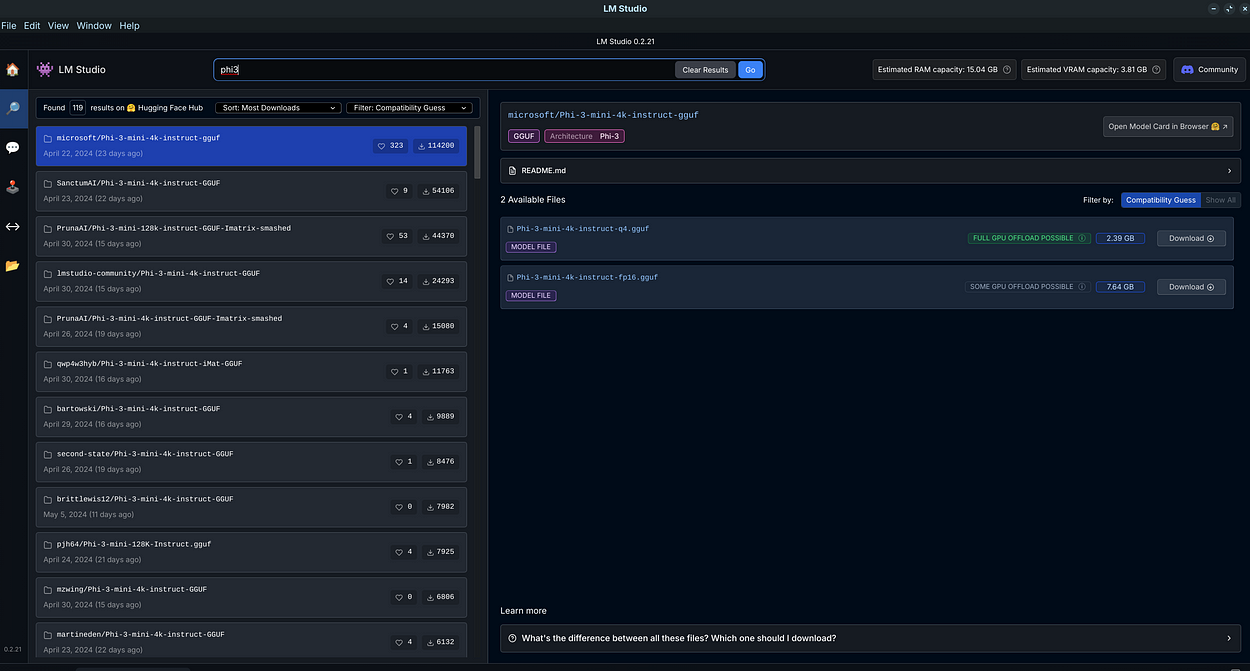Select microsoft/Phi-3-mini-4k-instruct-gguf result
The image size is (1250, 671).
251,146
